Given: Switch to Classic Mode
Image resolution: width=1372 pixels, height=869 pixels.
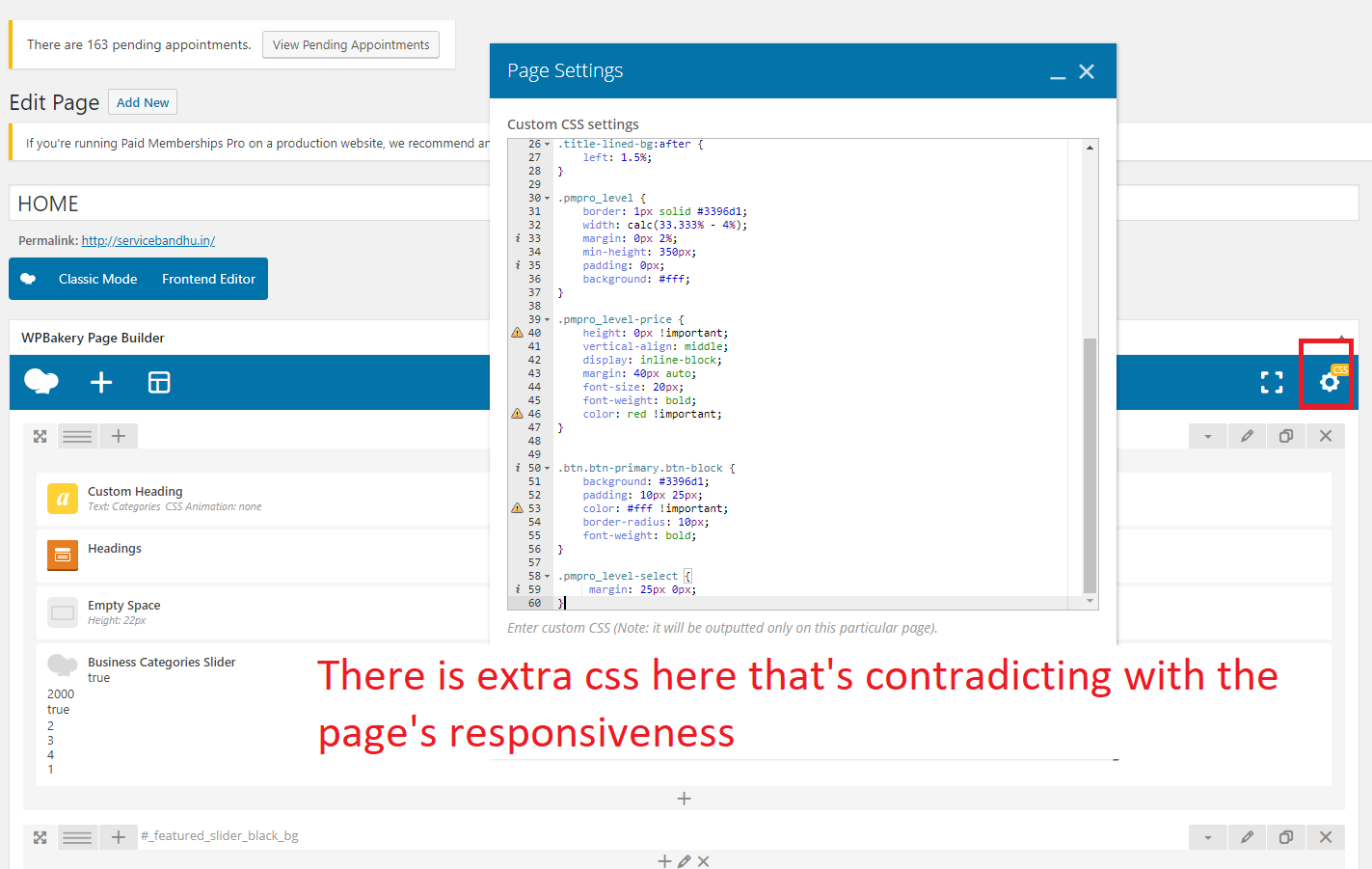Looking at the screenshot, I should pyautogui.click(x=97, y=279).
